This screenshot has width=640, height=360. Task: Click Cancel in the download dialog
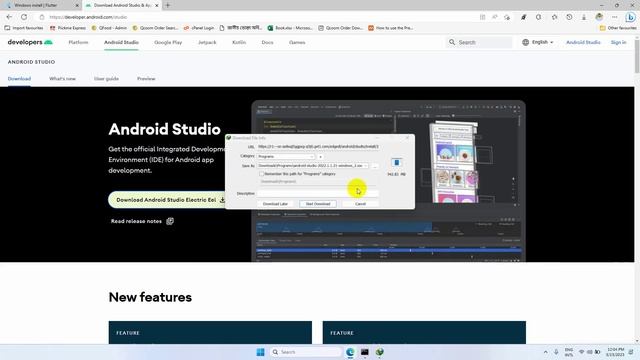tap(360, 204)
